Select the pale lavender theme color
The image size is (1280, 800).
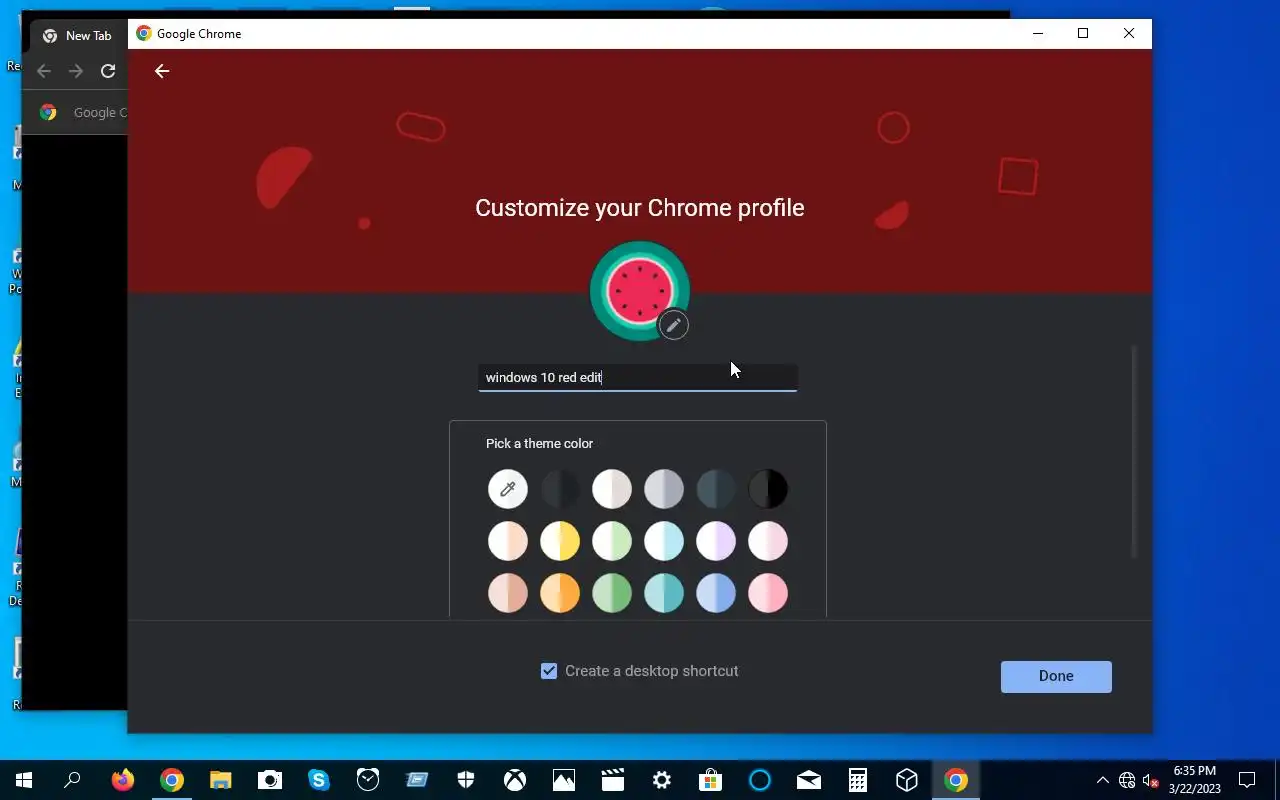pyautogui.click(x=716, y=541)
